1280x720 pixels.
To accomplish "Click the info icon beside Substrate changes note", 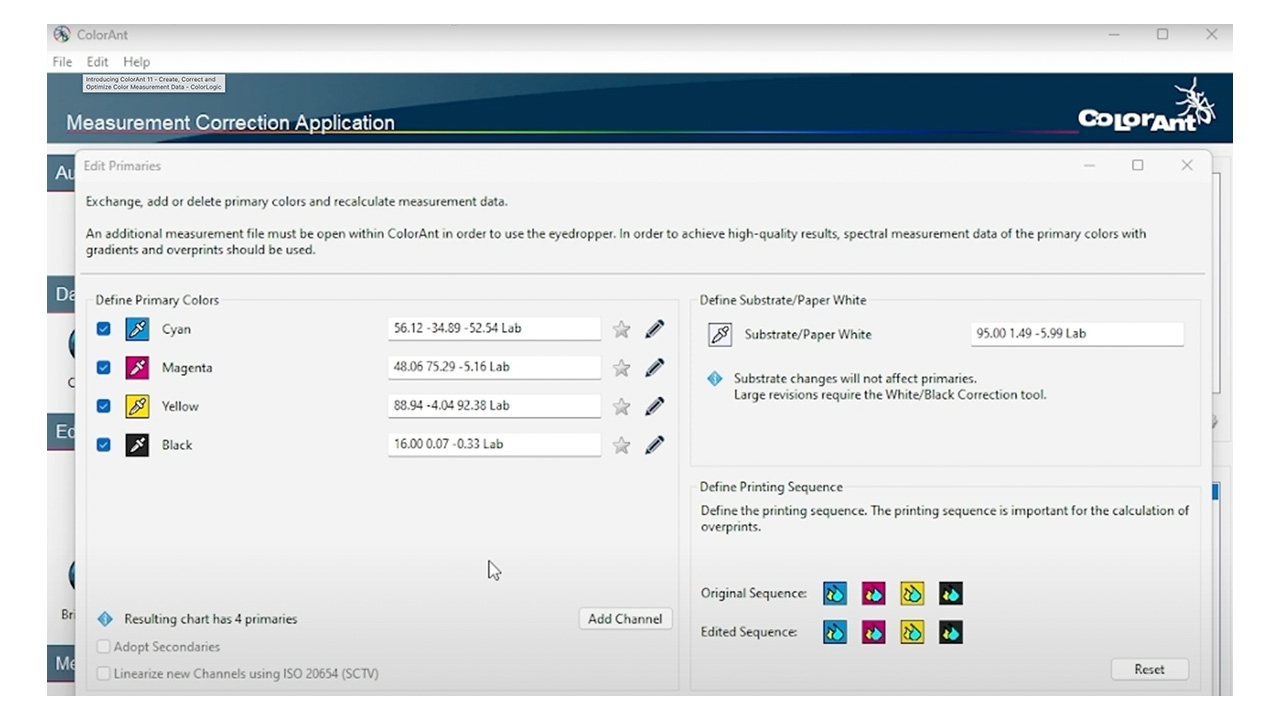I will pos(714,379).
